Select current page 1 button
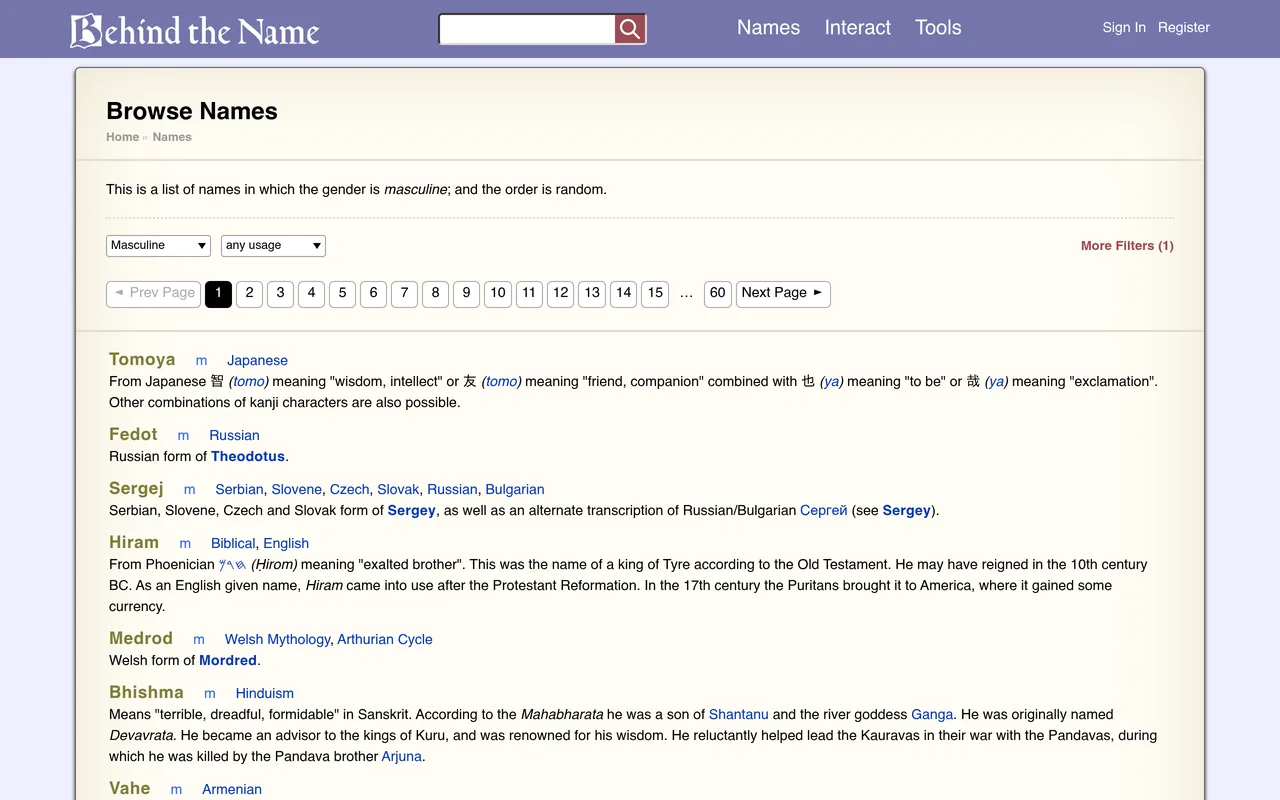 click(x=218, y=294)
